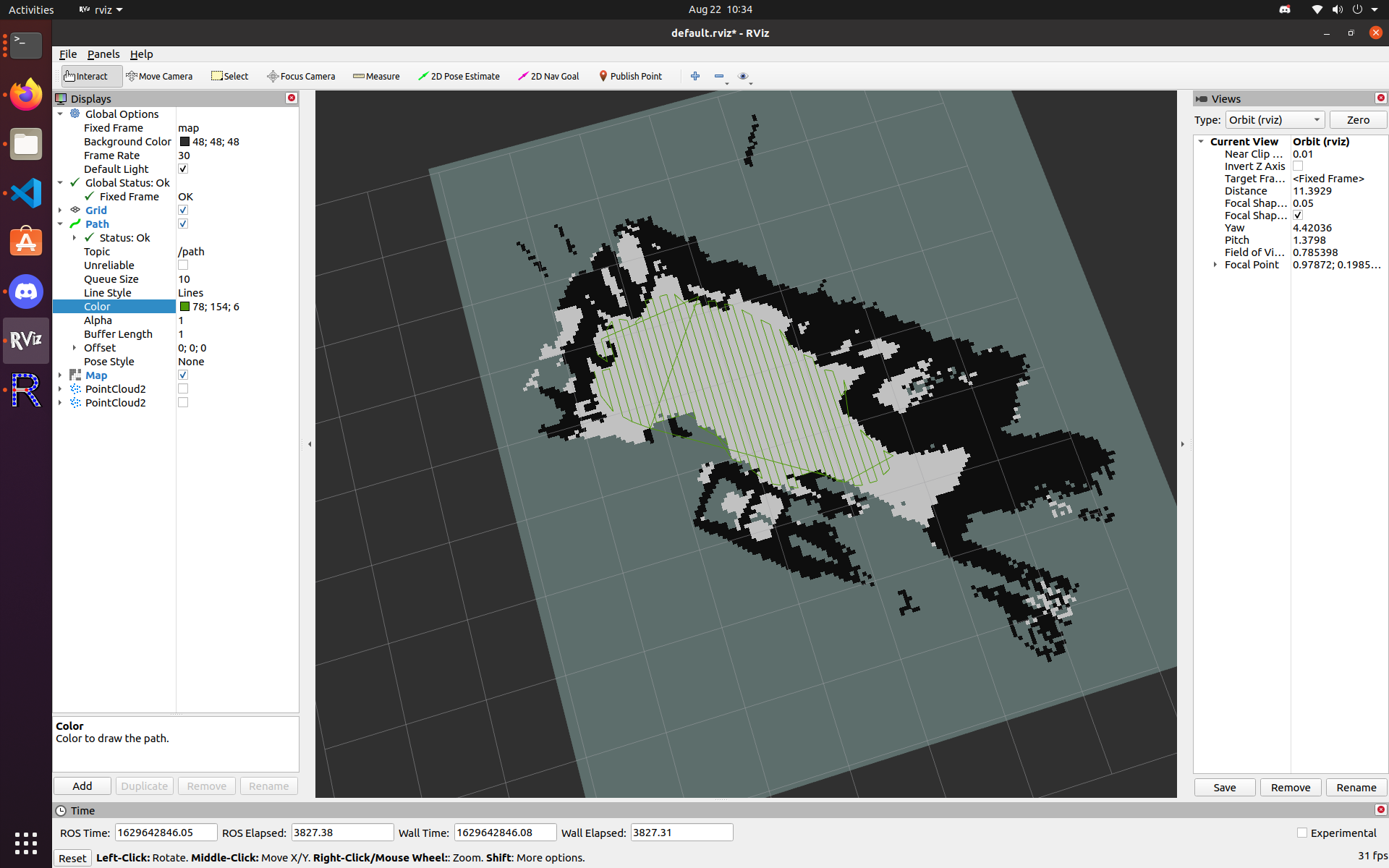Disable the Map display checkbox
Screen dimensions: 1389x868
(x=183, y=375)
